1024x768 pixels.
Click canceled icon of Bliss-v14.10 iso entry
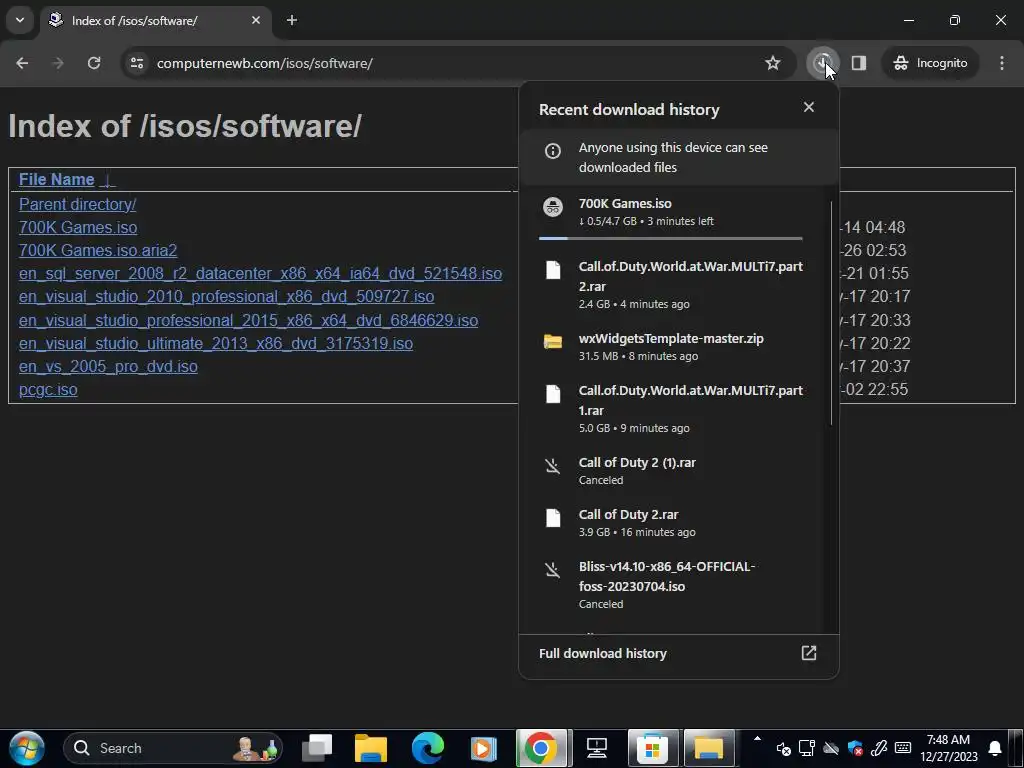tap(552, 570)
